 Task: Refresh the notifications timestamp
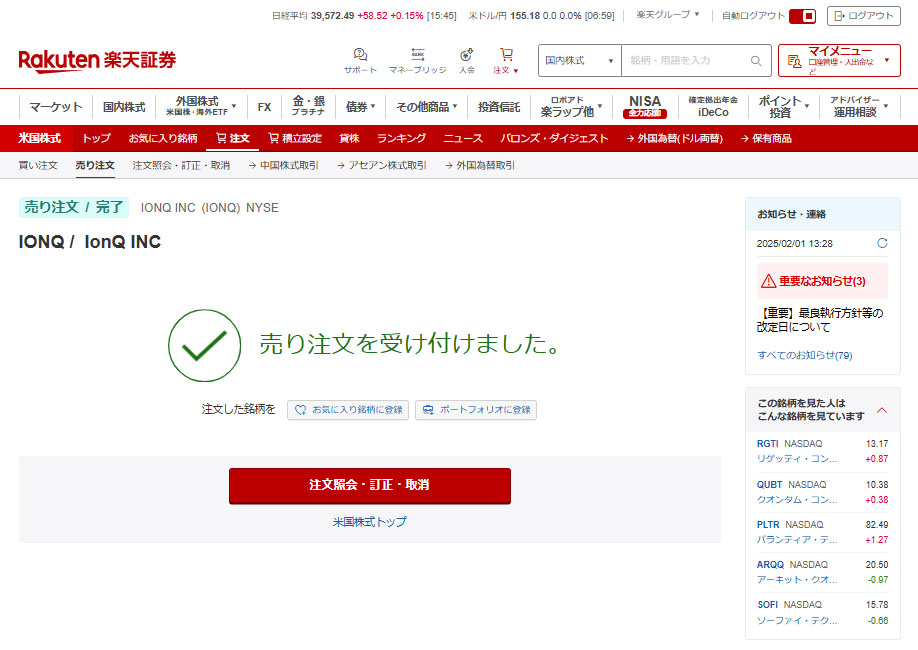click(x=882, y=243)
